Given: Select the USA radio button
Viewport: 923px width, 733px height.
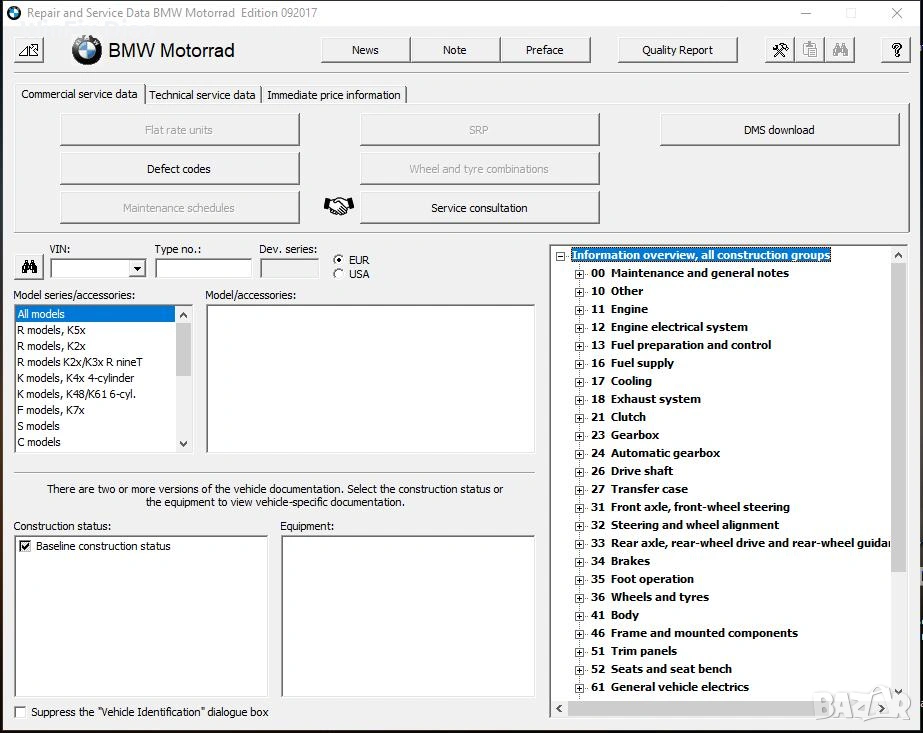Looking at the screenshot, I should coord(339,274).
